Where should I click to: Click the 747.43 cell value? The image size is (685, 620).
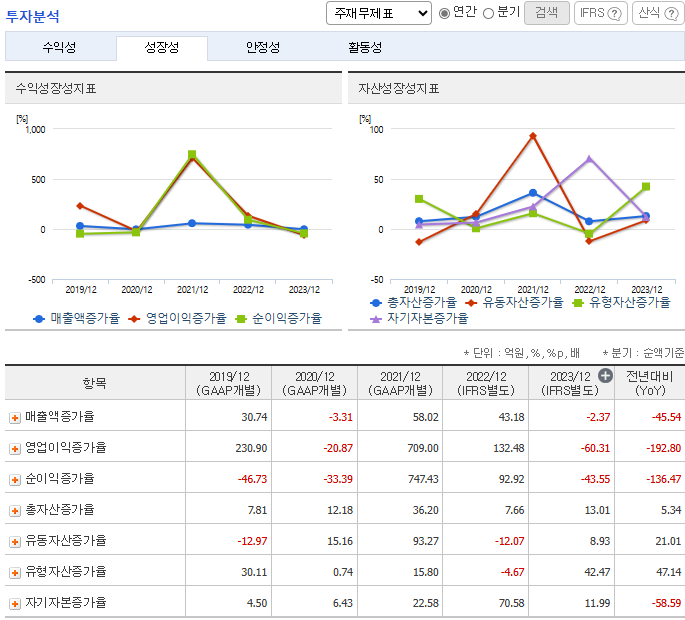click(x=423, y=479)
